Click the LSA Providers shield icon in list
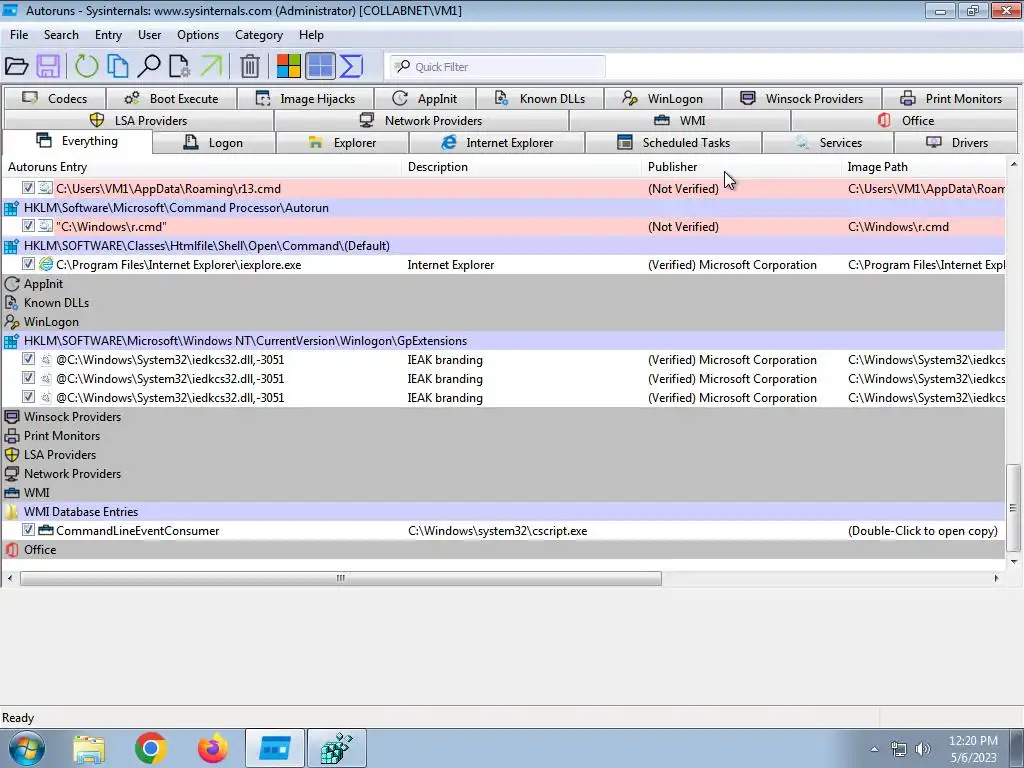 (12, 455)
